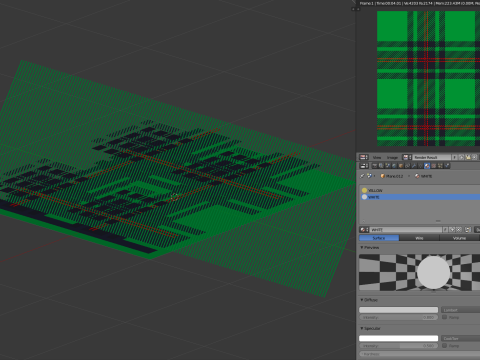Screen dimensions: 480x360
Task: Open the image editor type selector
Action: pos(364,157)
